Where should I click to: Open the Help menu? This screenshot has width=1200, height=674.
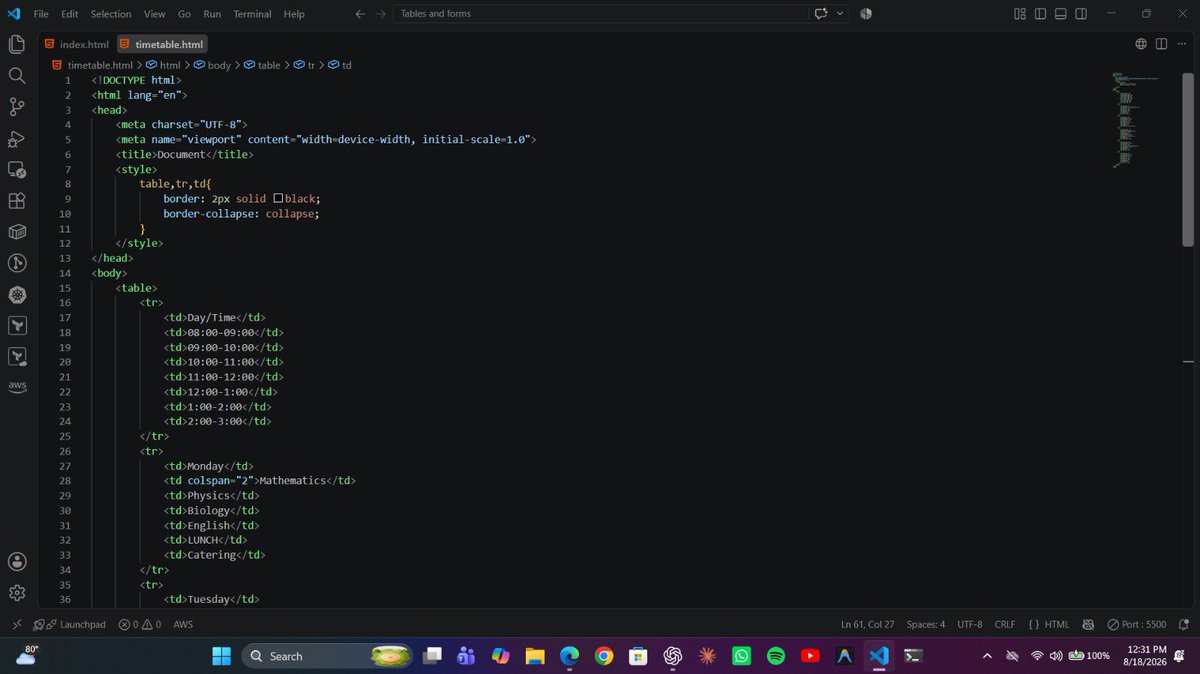tap(294, 14)
